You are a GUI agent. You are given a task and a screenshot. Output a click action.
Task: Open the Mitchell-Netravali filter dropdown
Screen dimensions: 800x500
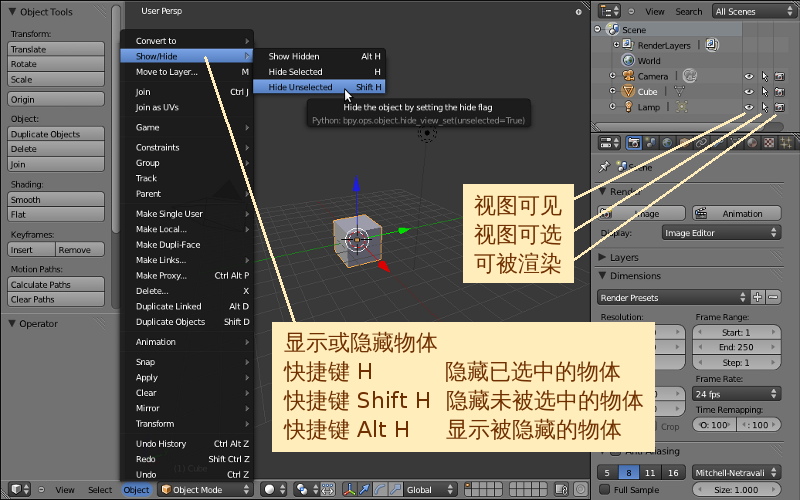(x=736, y=472)
